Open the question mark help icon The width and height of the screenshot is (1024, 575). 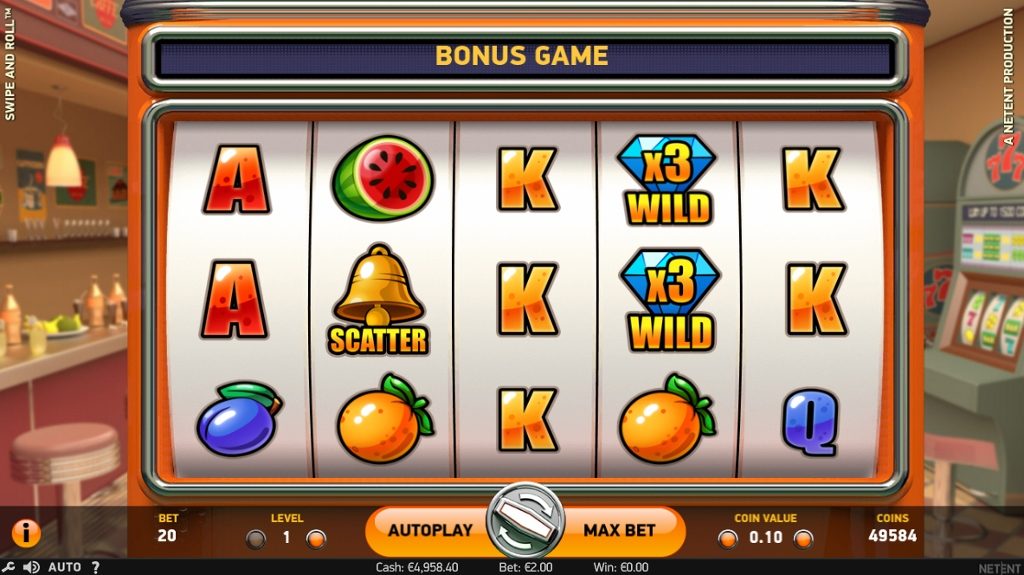click(x=95, y=567)
